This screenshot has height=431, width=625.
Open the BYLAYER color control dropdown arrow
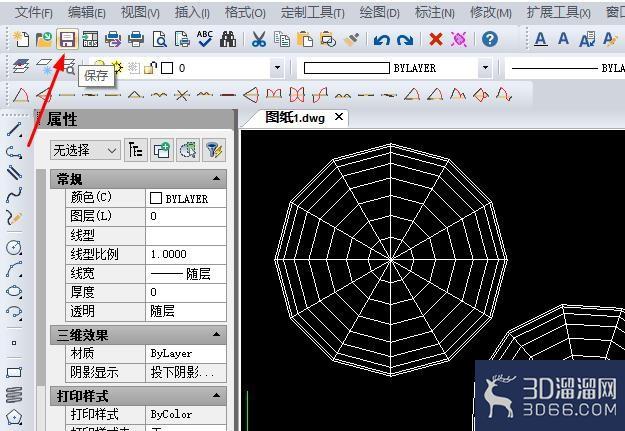485,67
